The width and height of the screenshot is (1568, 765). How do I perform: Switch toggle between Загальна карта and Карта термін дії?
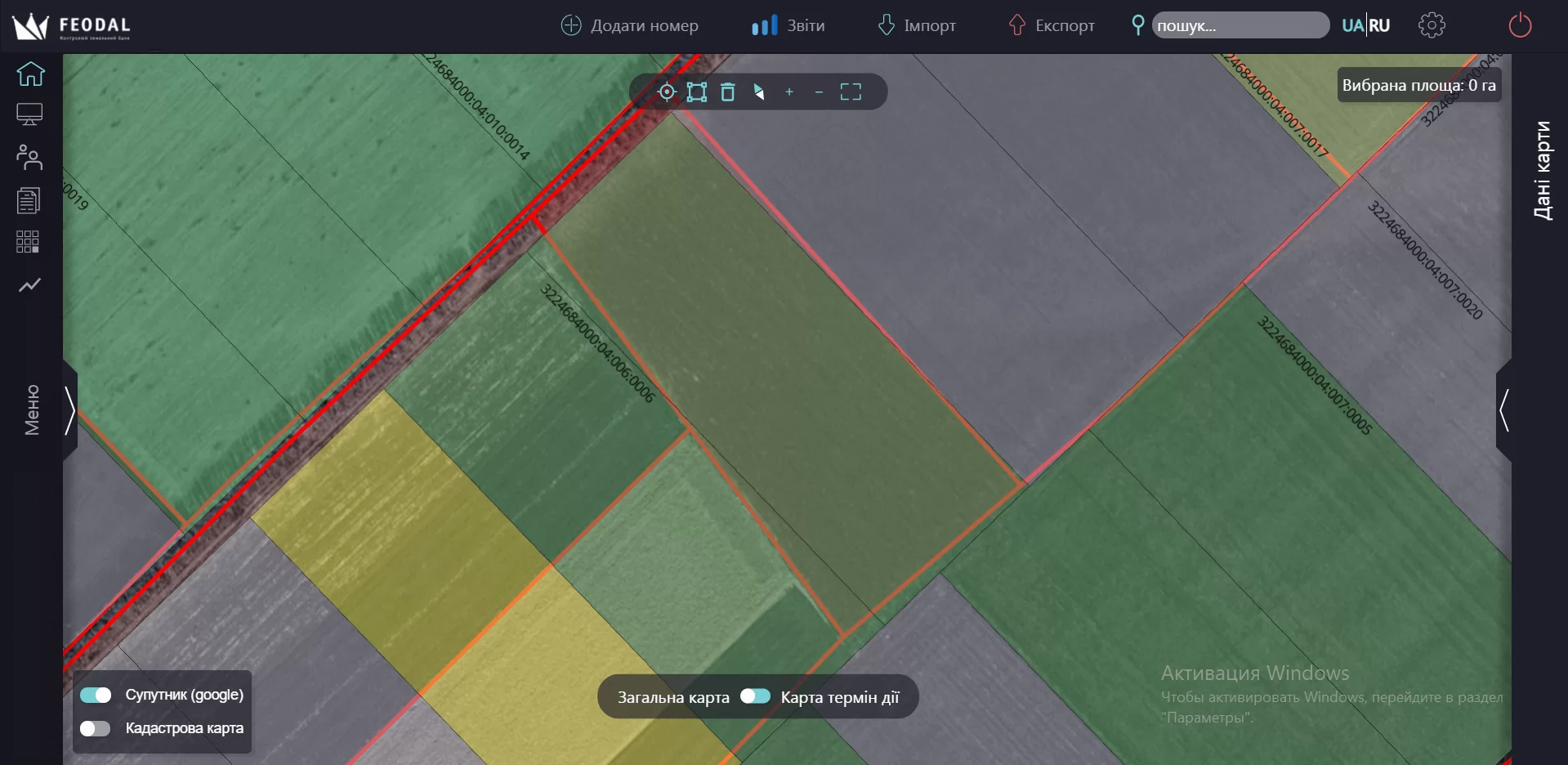tap(755, 696)
